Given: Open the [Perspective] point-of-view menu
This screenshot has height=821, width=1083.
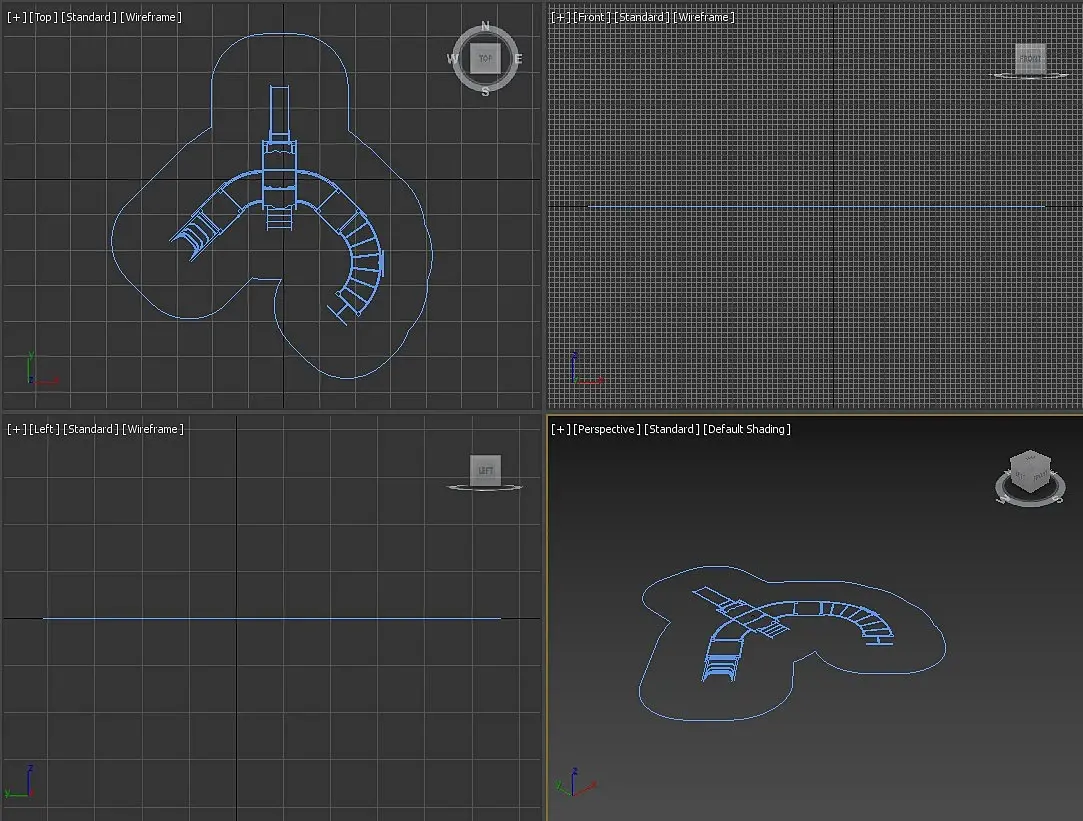Looking at the screenshot, I should pyautogui.click(x=607, y=429).
